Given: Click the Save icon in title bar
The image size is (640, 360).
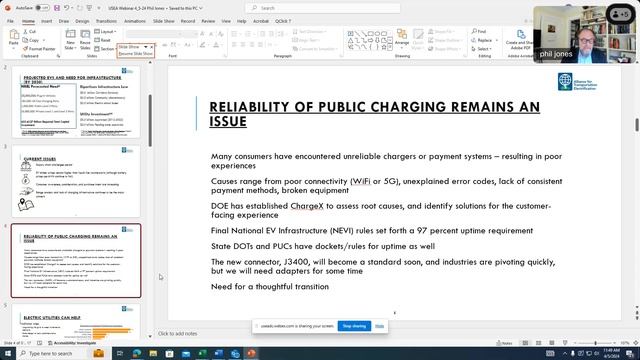Looking at the screenshot, I should [57, 8].
